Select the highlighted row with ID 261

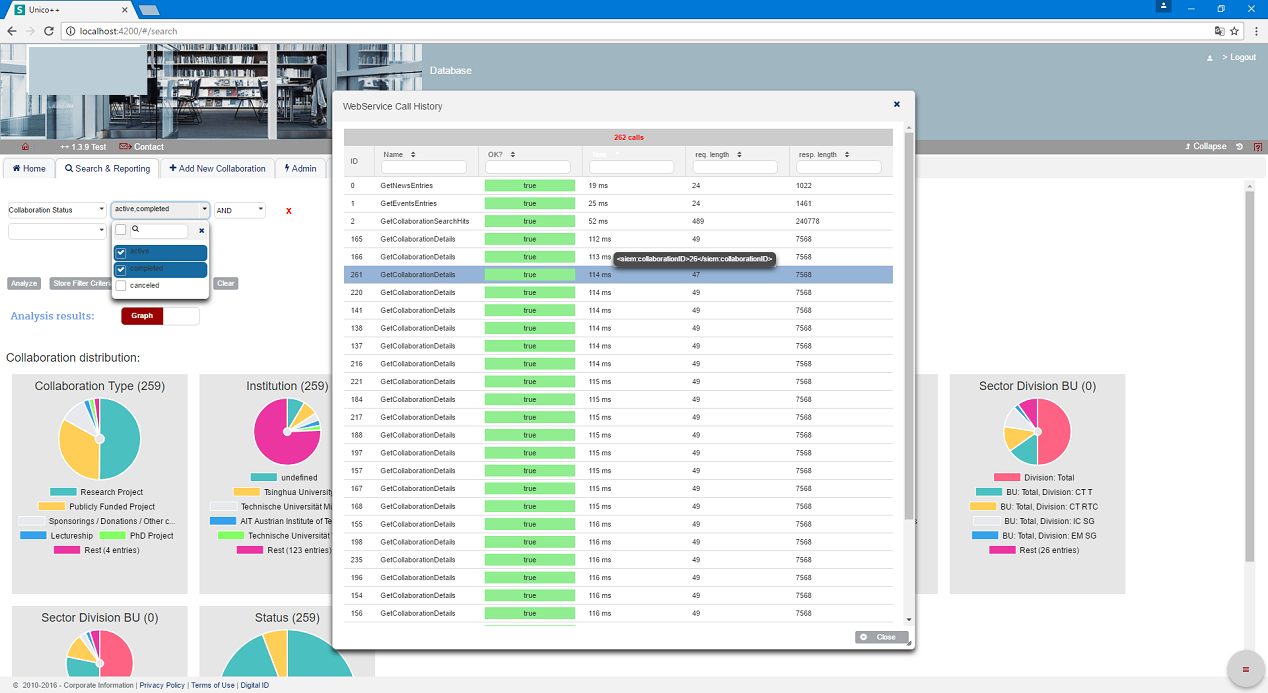pyautogui.click(x=618, y=275)
